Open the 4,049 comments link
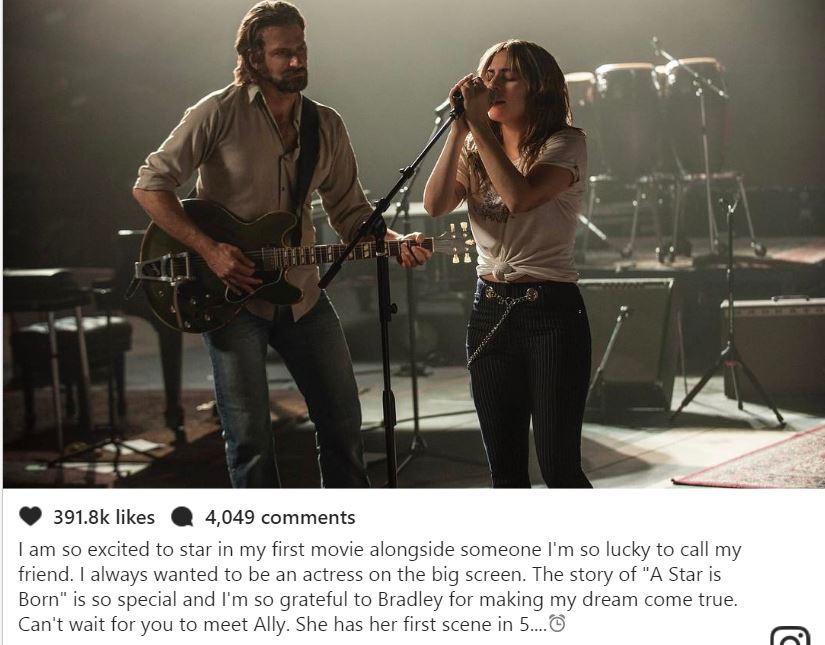Screen dimensions: 825x645 point(280,517)
